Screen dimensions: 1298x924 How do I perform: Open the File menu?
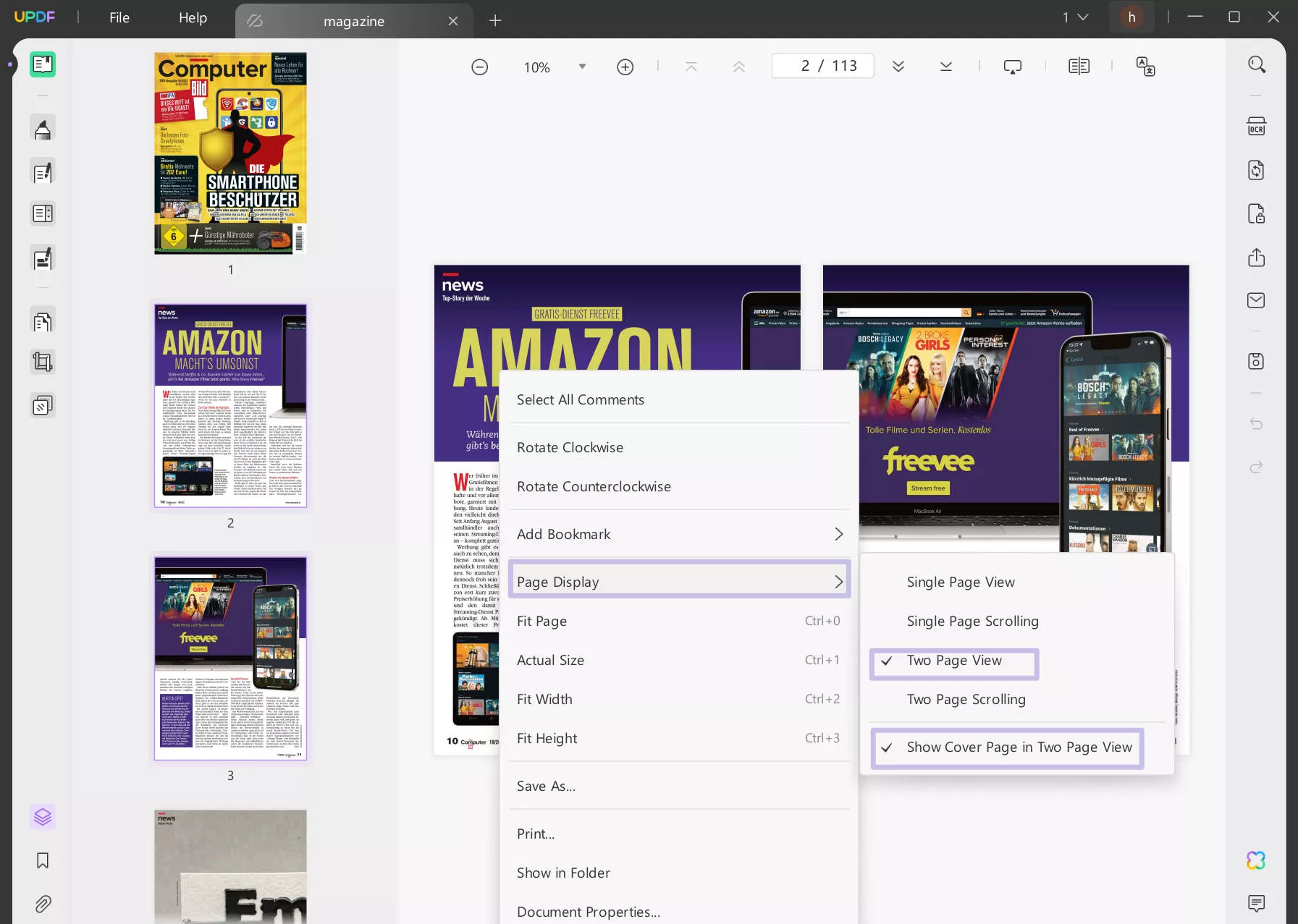tap(119, 18)
